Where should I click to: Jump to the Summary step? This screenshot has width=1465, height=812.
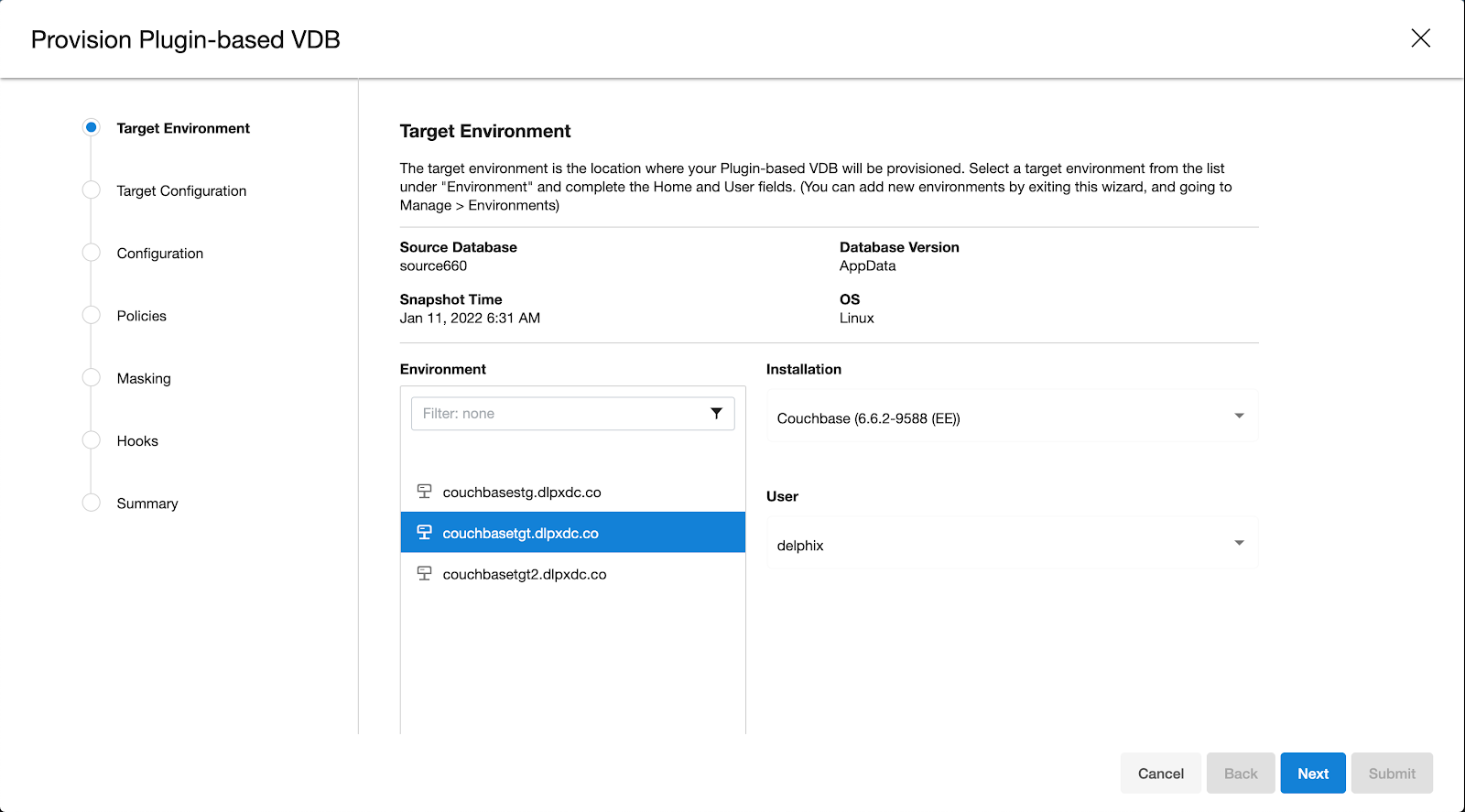click(x=147, y=503)
